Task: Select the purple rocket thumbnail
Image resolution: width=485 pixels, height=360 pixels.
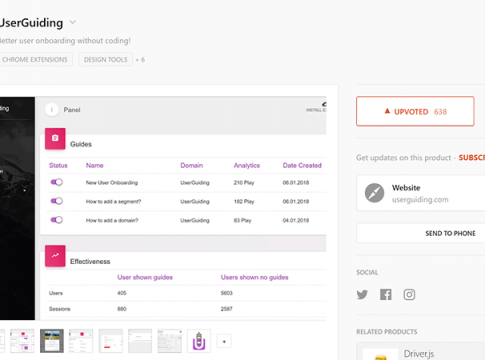Action: [199, 341]
